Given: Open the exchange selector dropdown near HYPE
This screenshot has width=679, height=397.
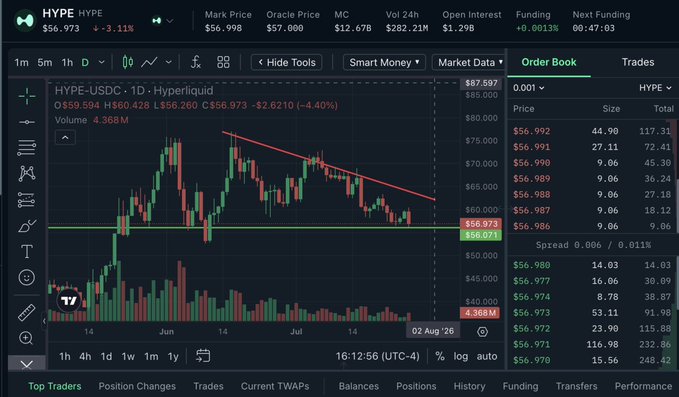Looking at the screenshot, I should tap(170, 20).
